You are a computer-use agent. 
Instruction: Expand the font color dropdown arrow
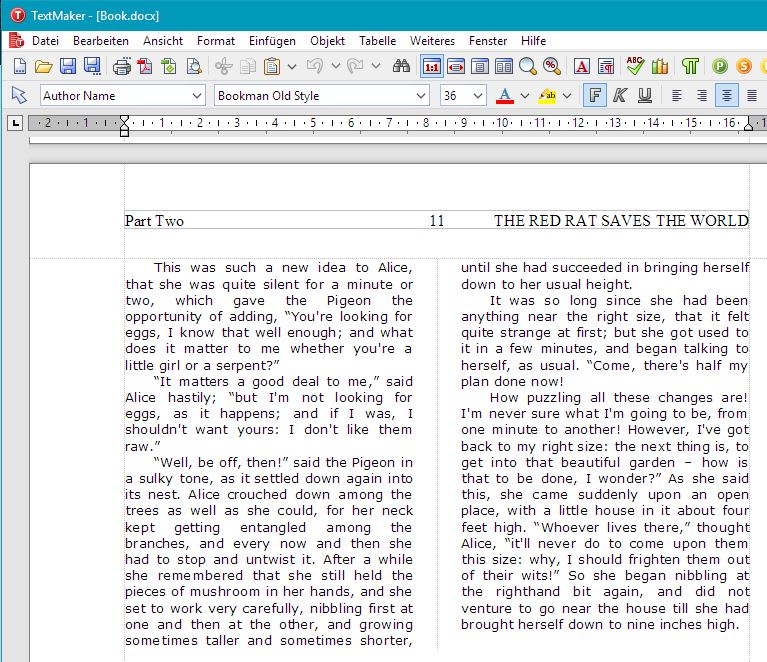click(524, 95)
